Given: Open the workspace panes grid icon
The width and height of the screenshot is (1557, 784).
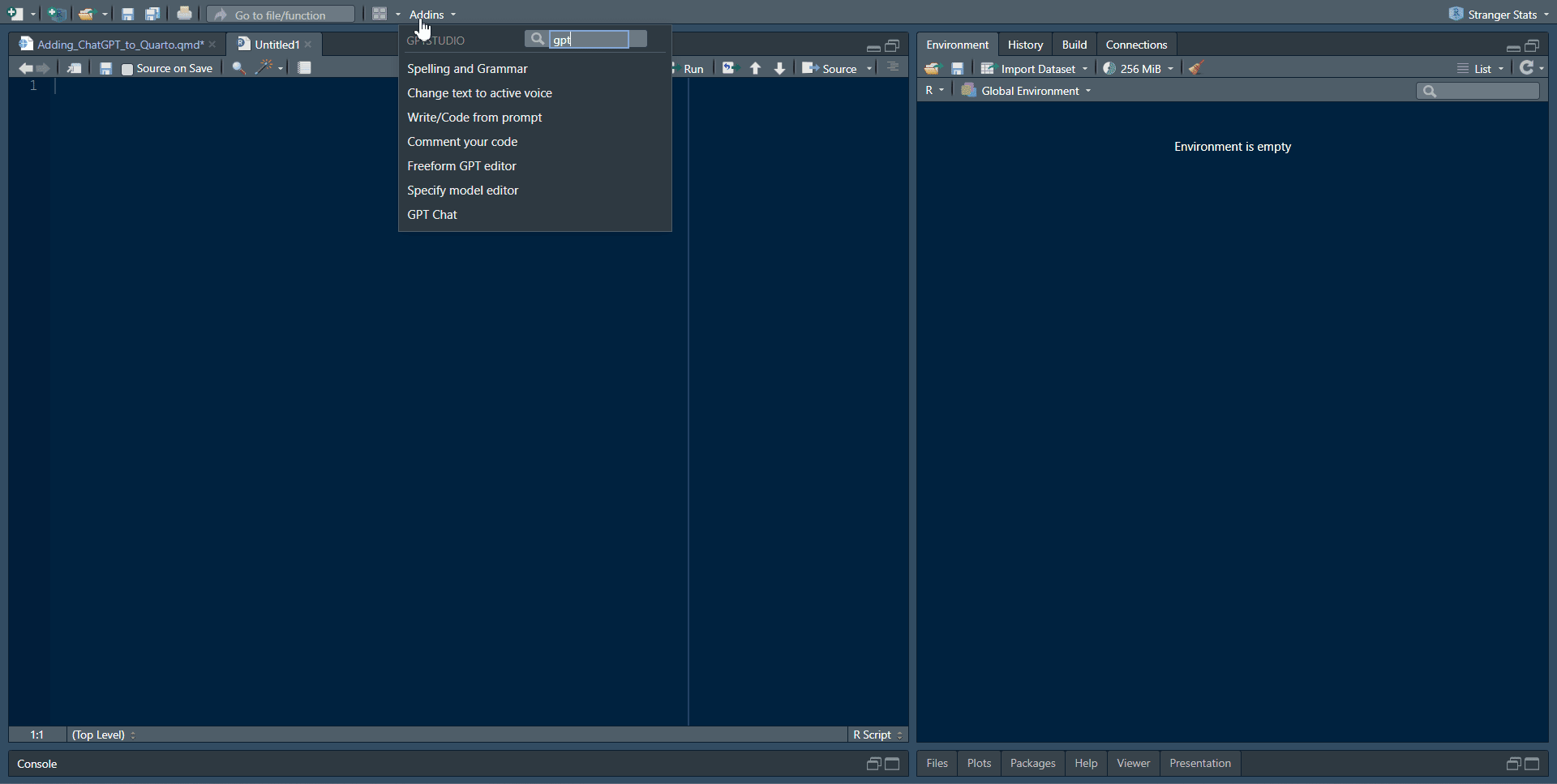Looking at the screenshot, I should tap(379, 14).
